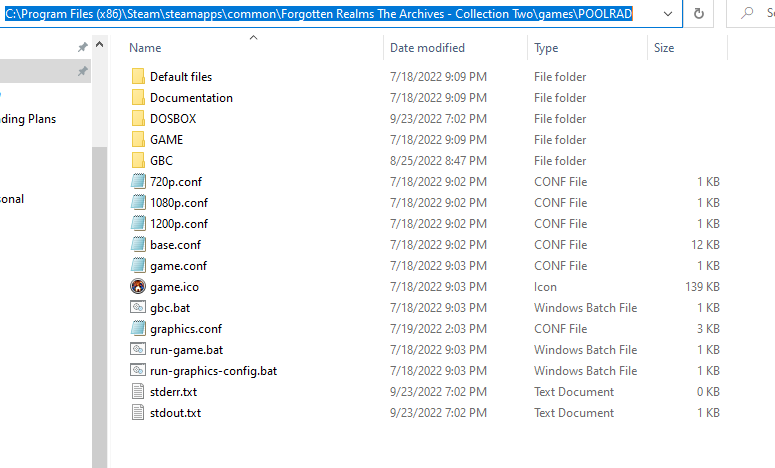Screen dimensions: 775x468
Task: Select the DOSBOX folder icon
Action: point(138,119)
